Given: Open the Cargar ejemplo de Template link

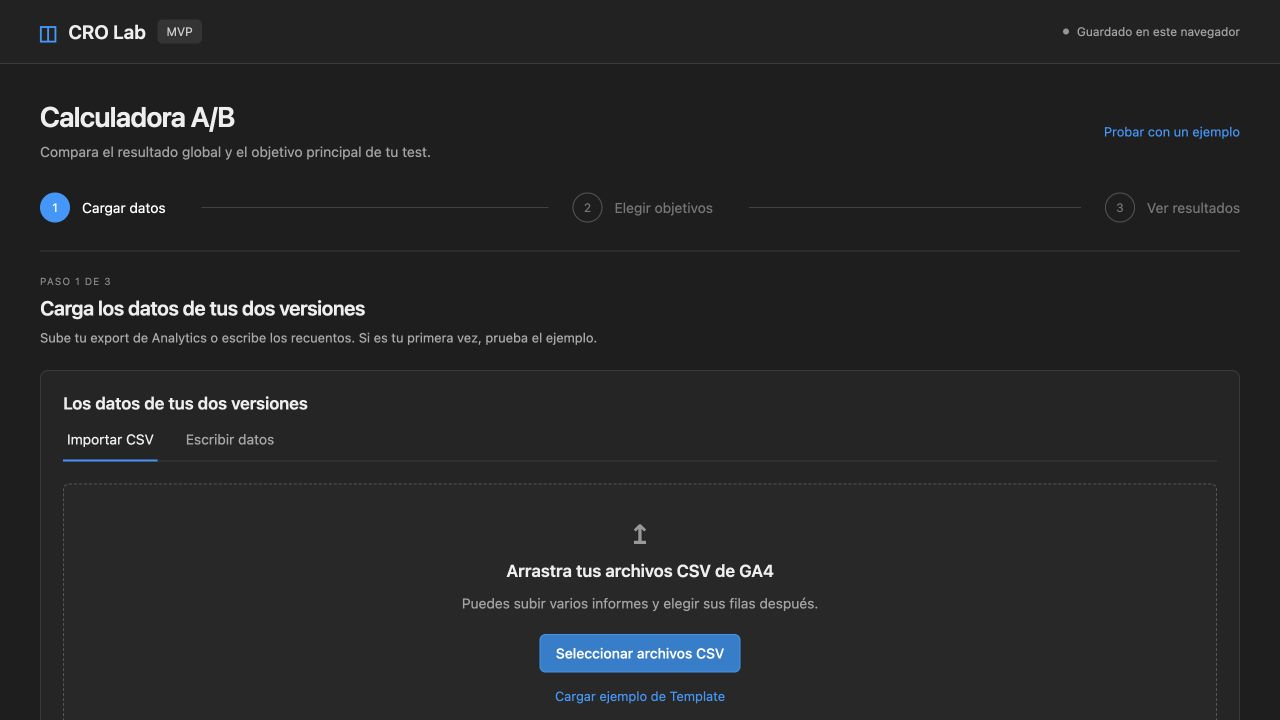Looking at the screenshot, I should (640, 696).
